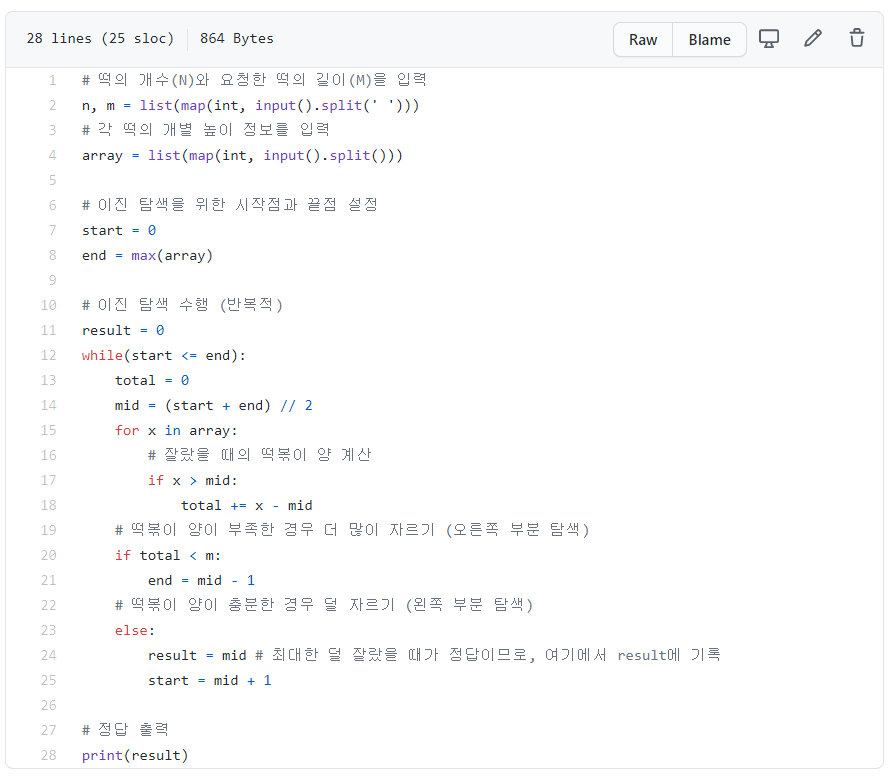The height and width of the screenshot is (779, 894).
Task: Click code 'start = 0'
Action: (x=119, y=230)
